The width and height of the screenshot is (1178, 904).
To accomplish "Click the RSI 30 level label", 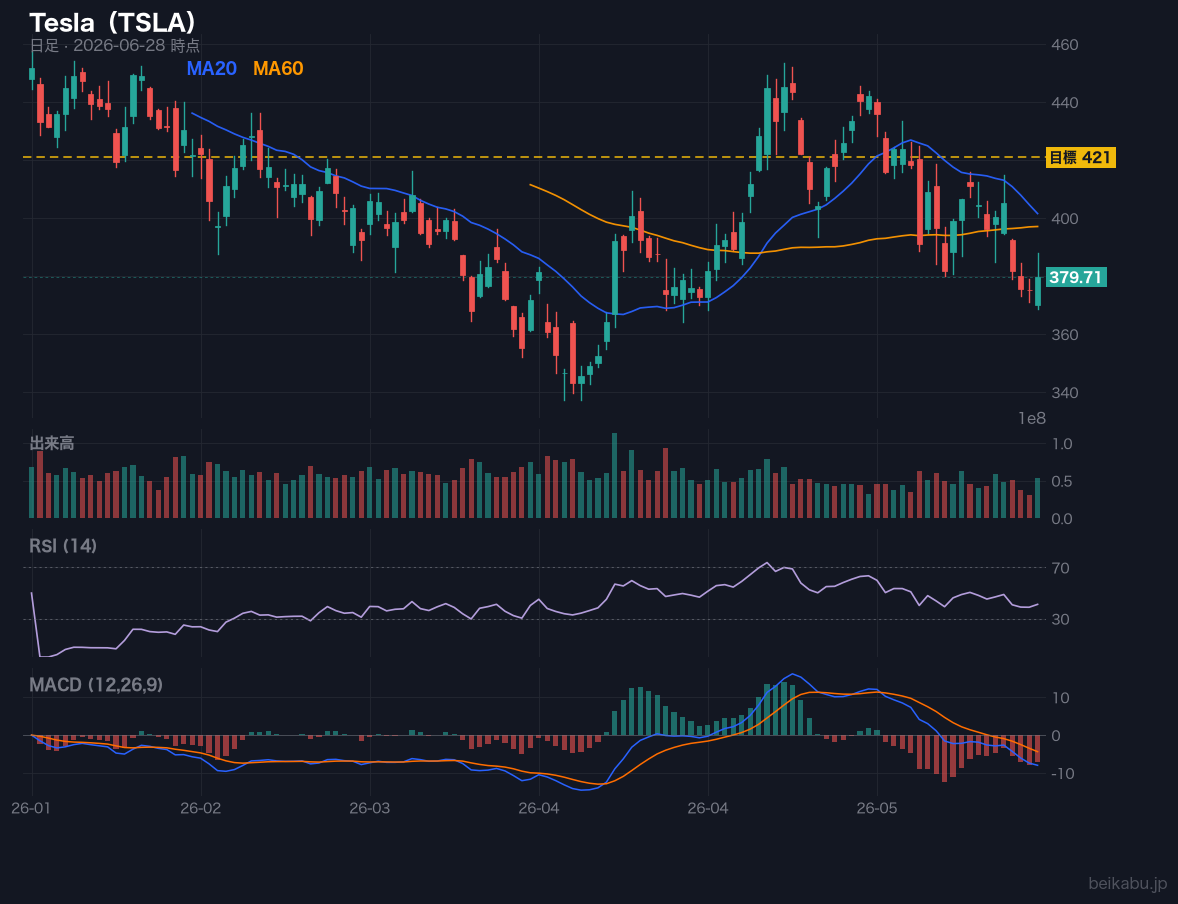I will coord(1060,619).
